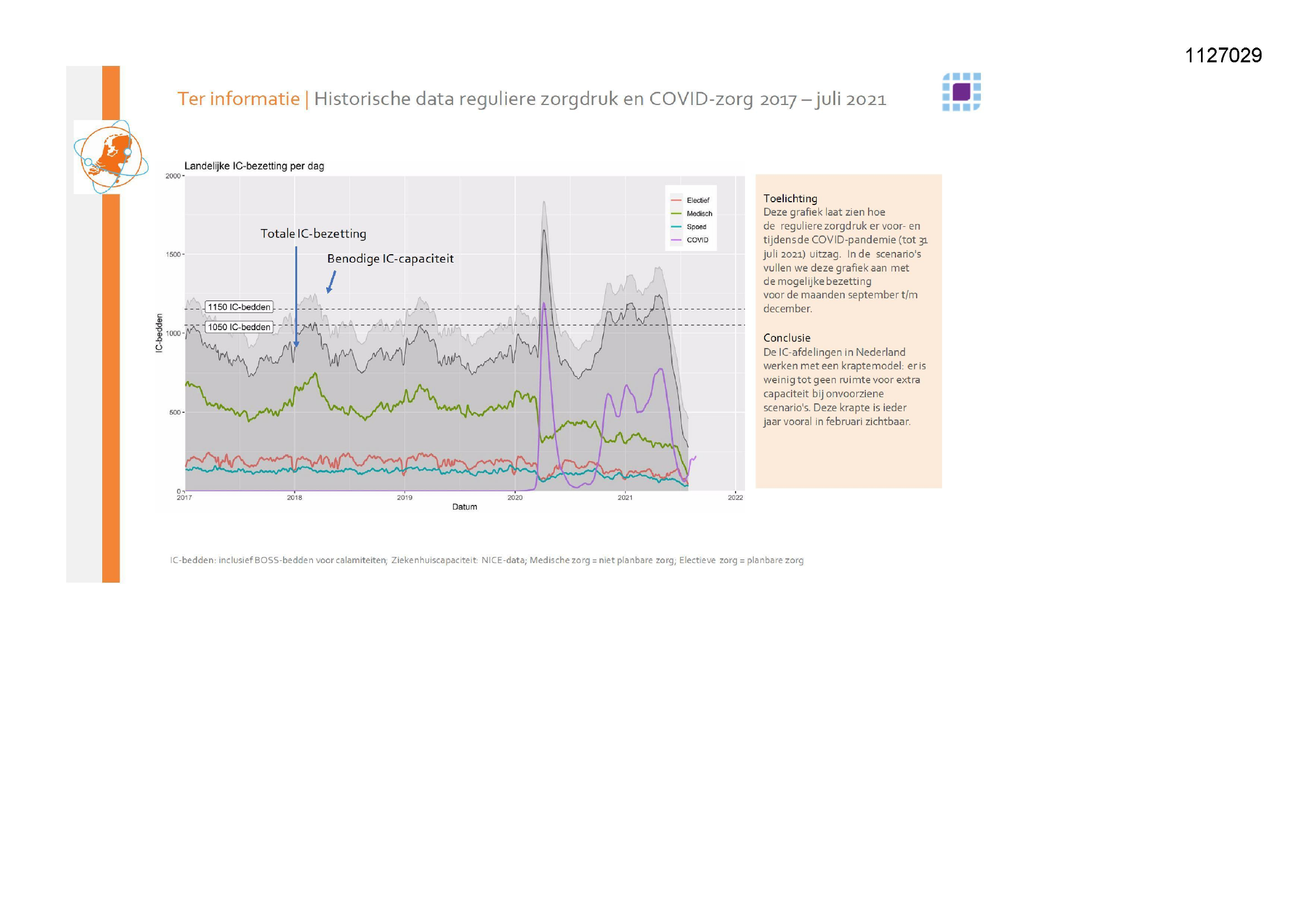Select the Spoed legend entry
The image size is (1306, 924).
click(x=696, y=226)
